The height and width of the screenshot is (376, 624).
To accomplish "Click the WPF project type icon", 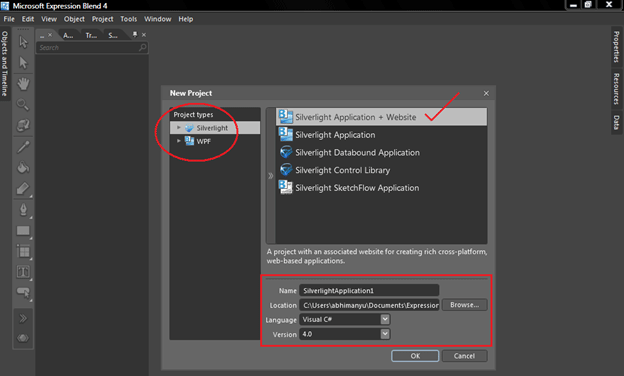I will [189, 141].
